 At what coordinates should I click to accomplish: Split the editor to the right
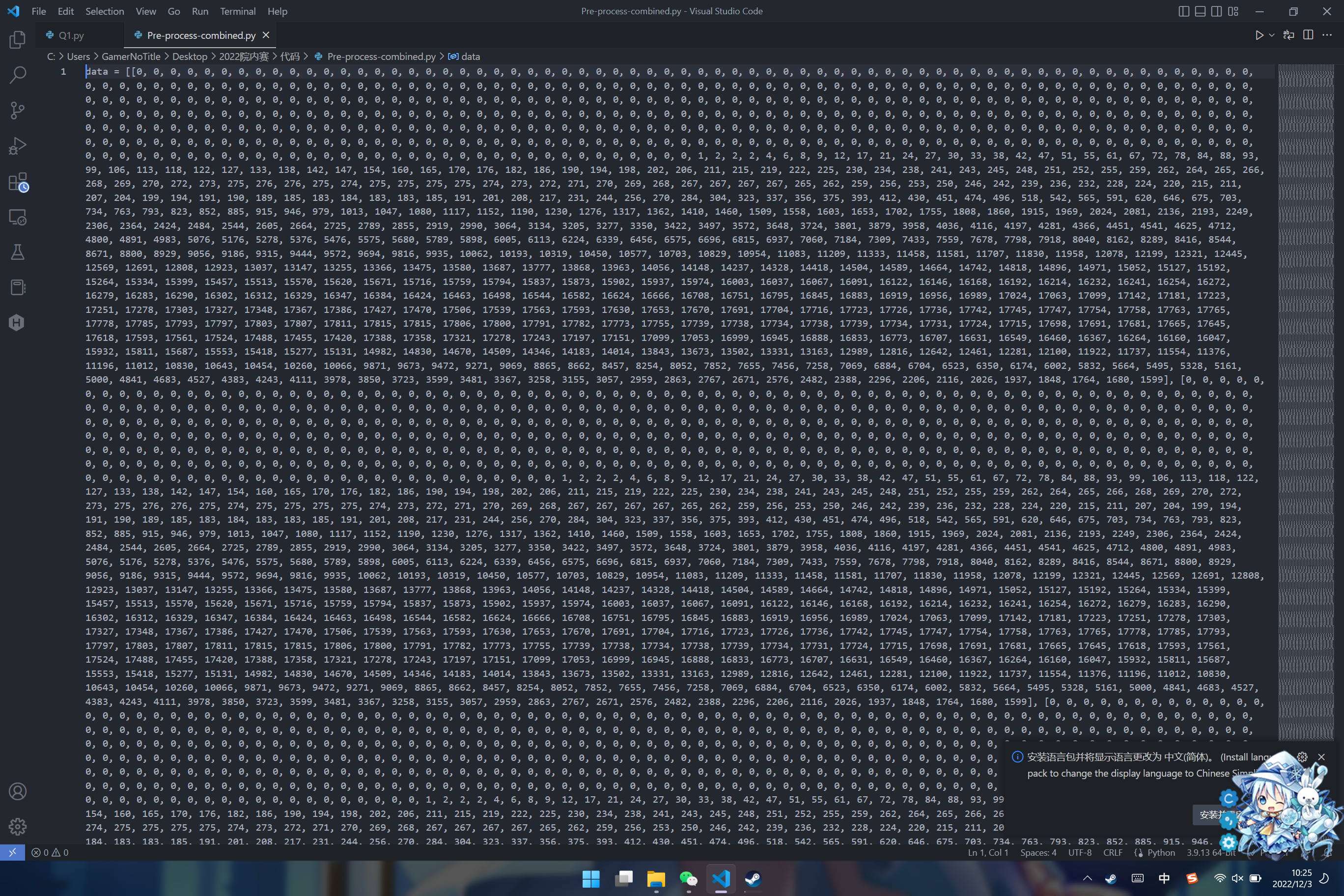1308,35
